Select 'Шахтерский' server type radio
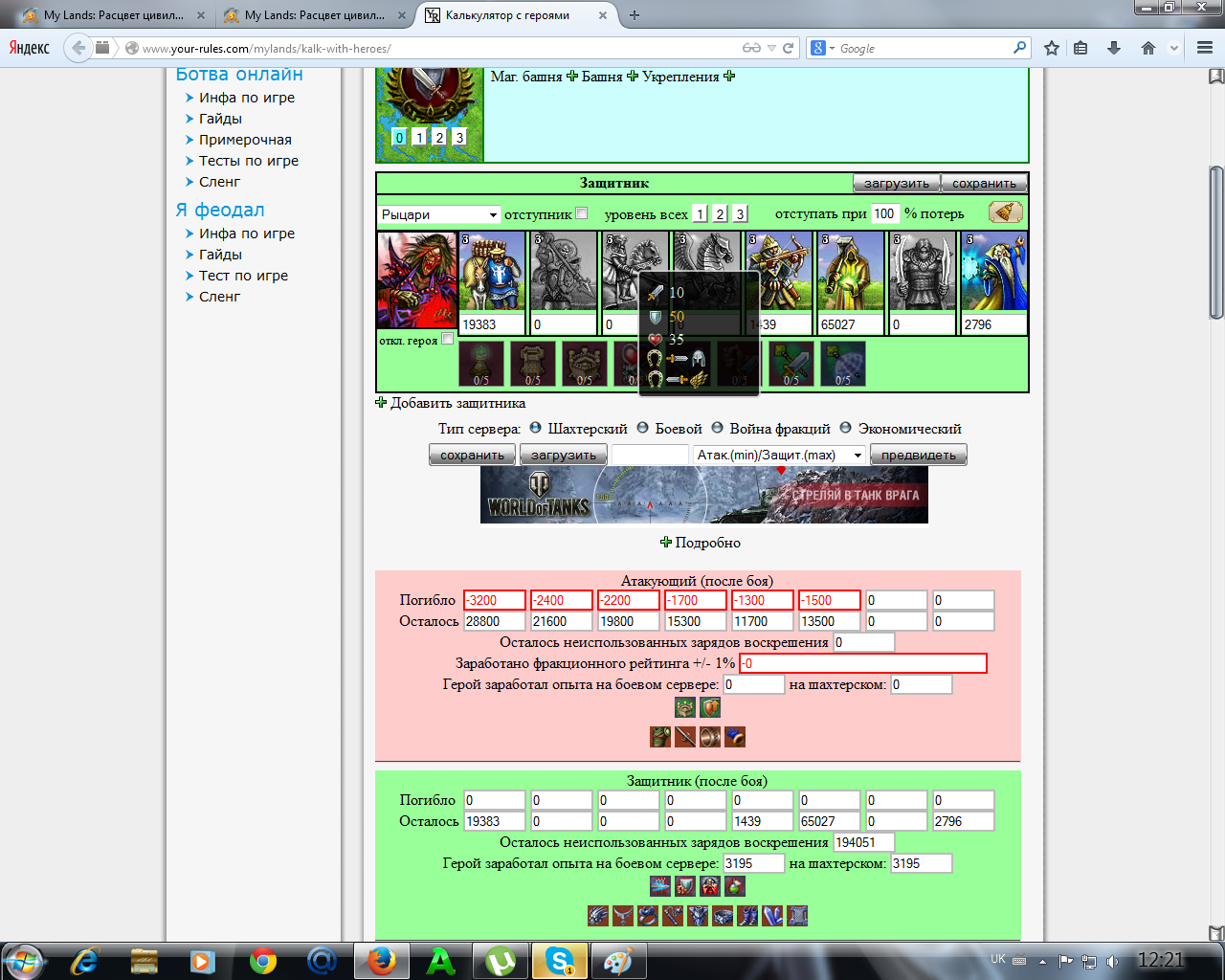Image resolution: width=1225 pixels, height=980 pixels. click(536, 428)
